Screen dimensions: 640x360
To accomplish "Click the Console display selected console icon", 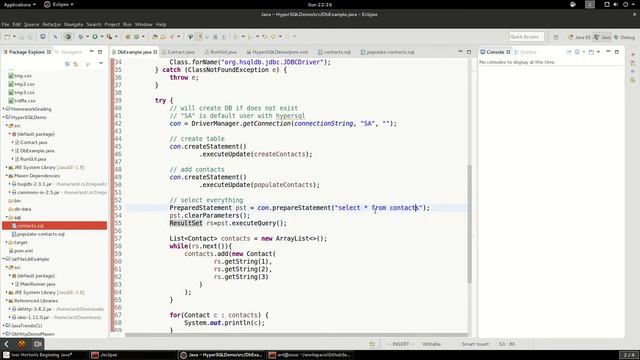I will click(578, 52).
